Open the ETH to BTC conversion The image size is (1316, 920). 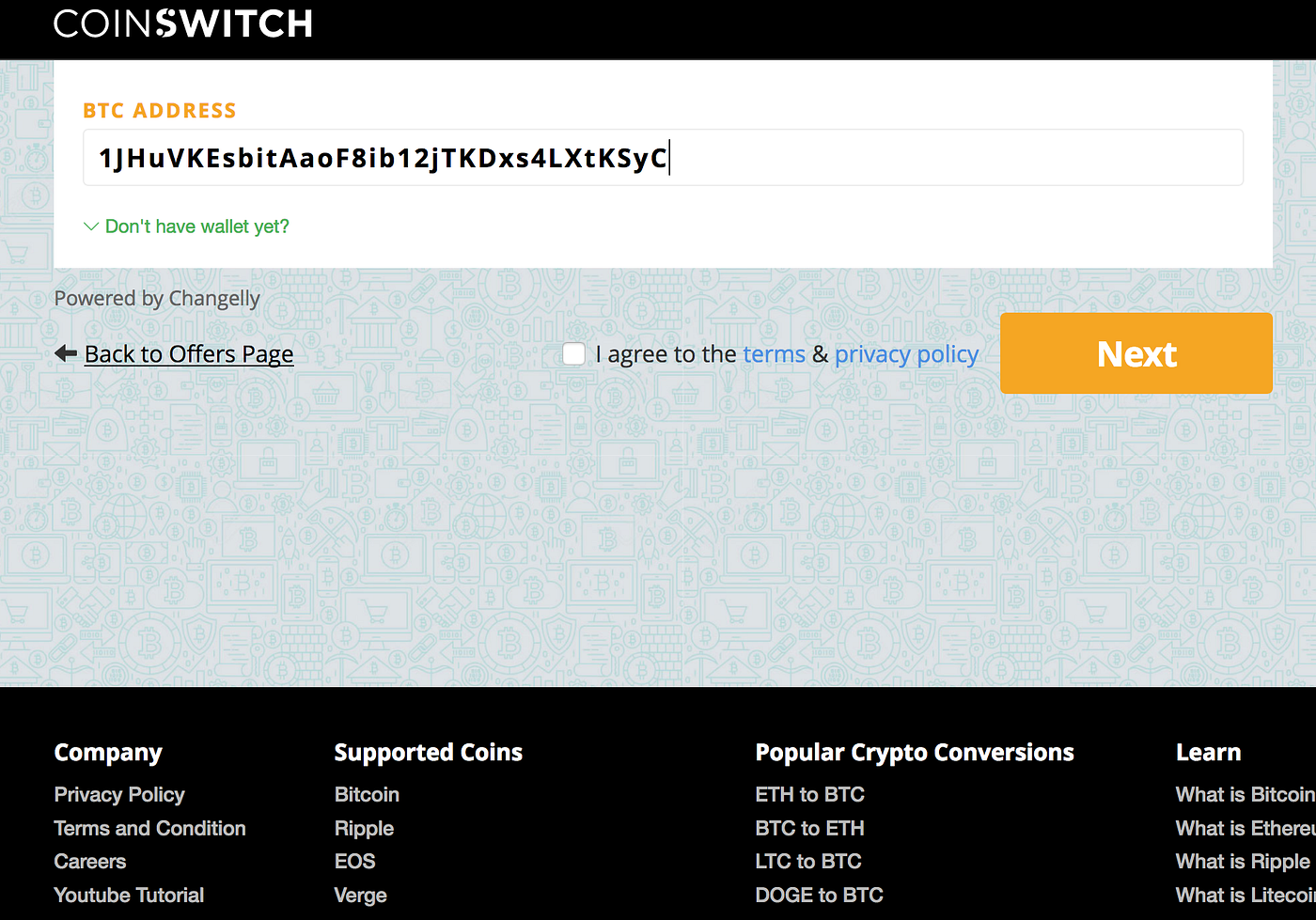(x=809, y=795)
